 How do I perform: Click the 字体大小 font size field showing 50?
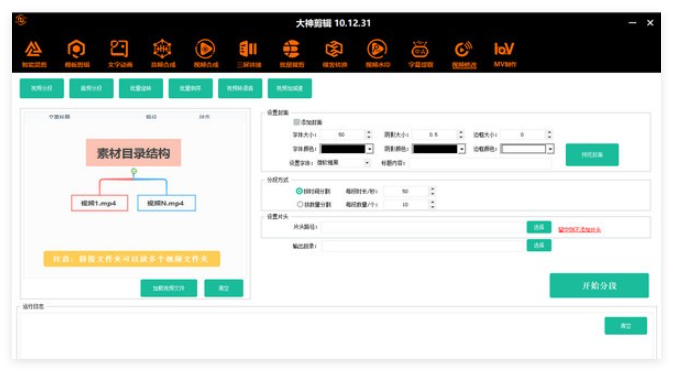(342, 135)
